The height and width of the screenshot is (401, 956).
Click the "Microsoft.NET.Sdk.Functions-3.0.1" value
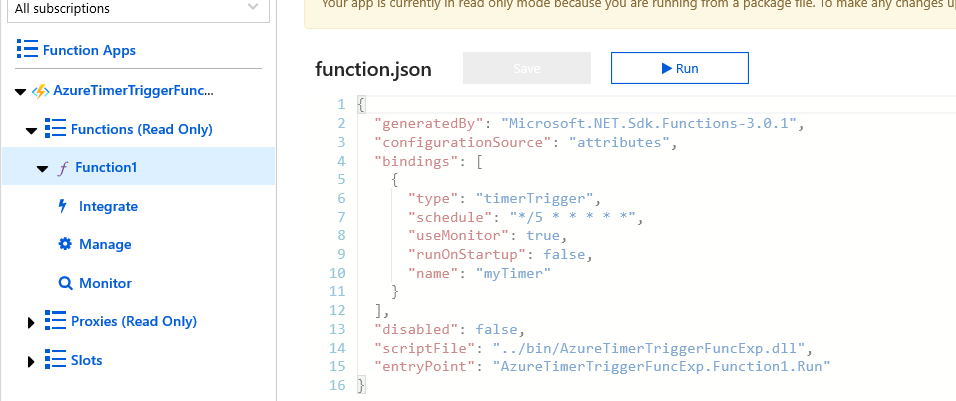coord(649,124)
